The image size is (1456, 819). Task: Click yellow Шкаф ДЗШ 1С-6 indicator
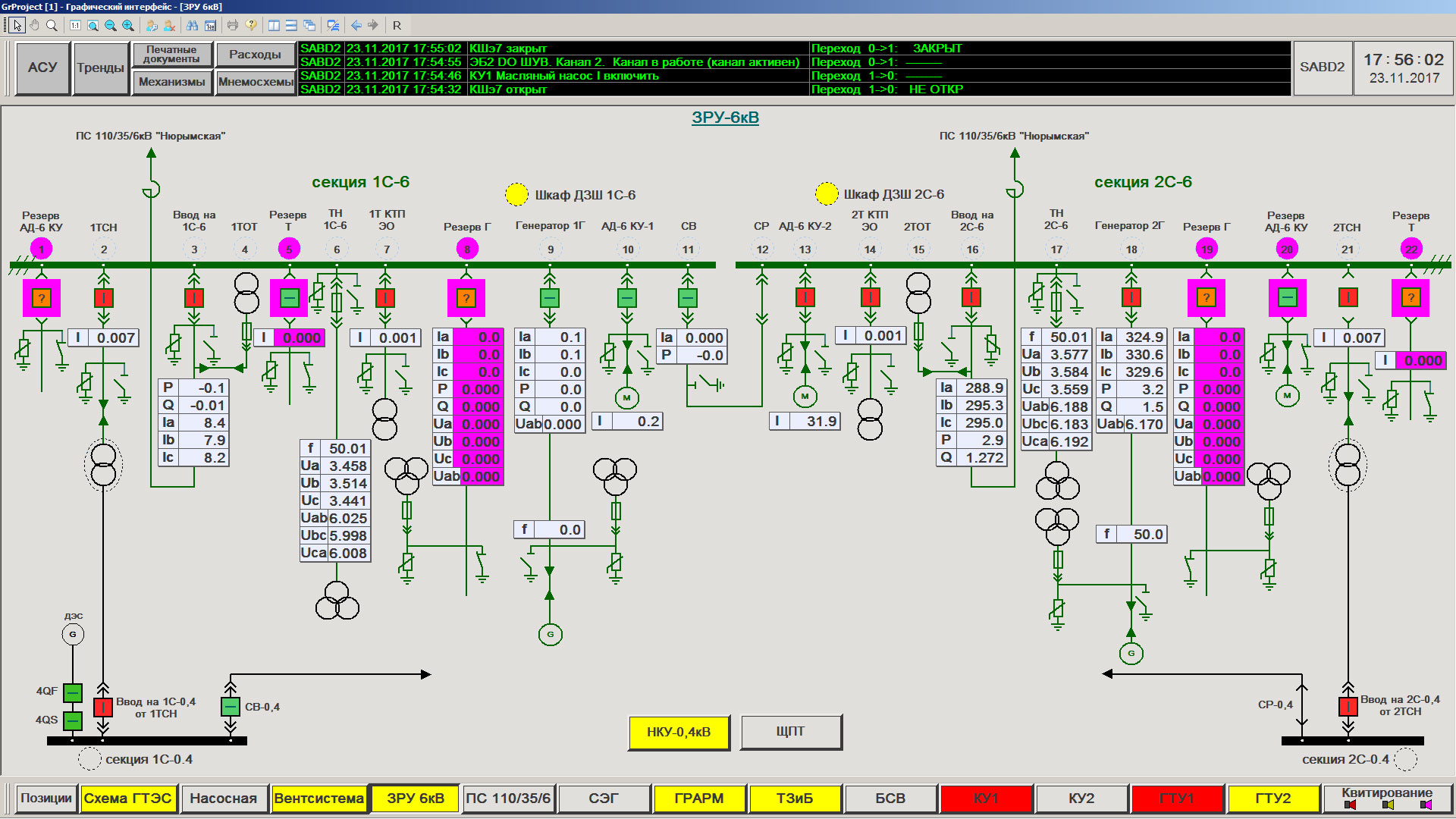[516, 194]
